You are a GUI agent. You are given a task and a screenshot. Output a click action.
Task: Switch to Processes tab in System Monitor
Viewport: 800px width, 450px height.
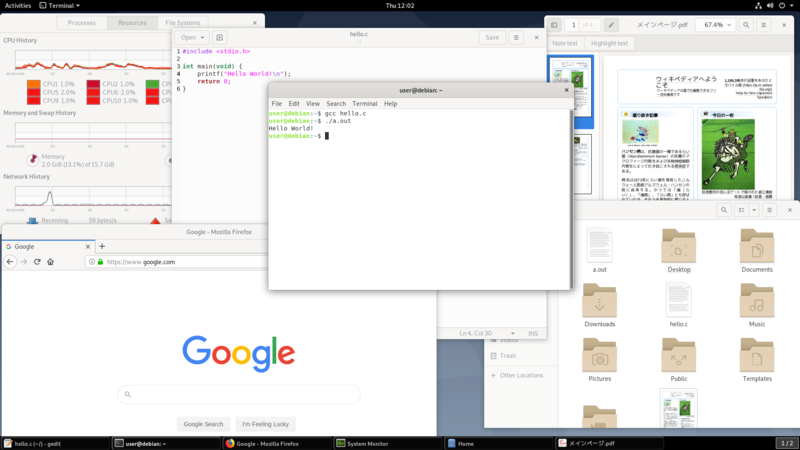point(82,22)
